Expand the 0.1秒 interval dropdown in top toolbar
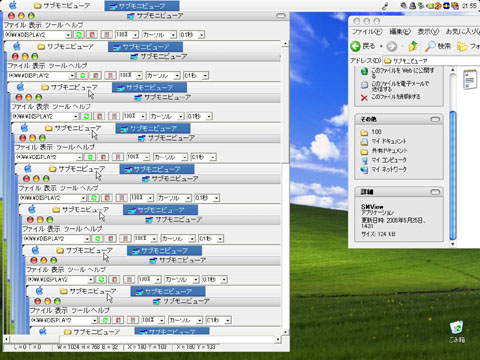This screenshot has height=360, width=480. (201, 35)
